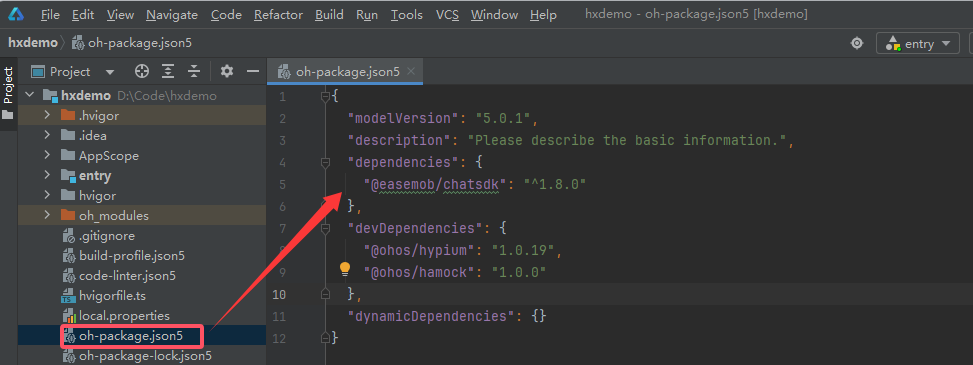The height and width of the screenshot is (365, 973).
Task: Open the Code menu
Action: tap(226, 15)
